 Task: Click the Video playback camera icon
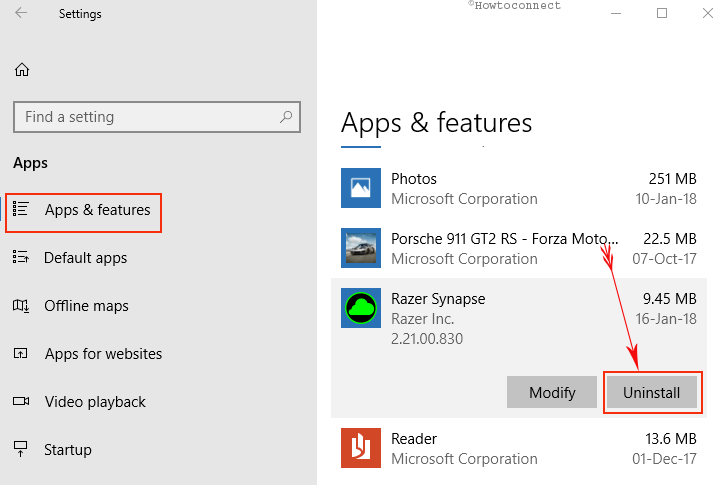[x=21, y=401]
